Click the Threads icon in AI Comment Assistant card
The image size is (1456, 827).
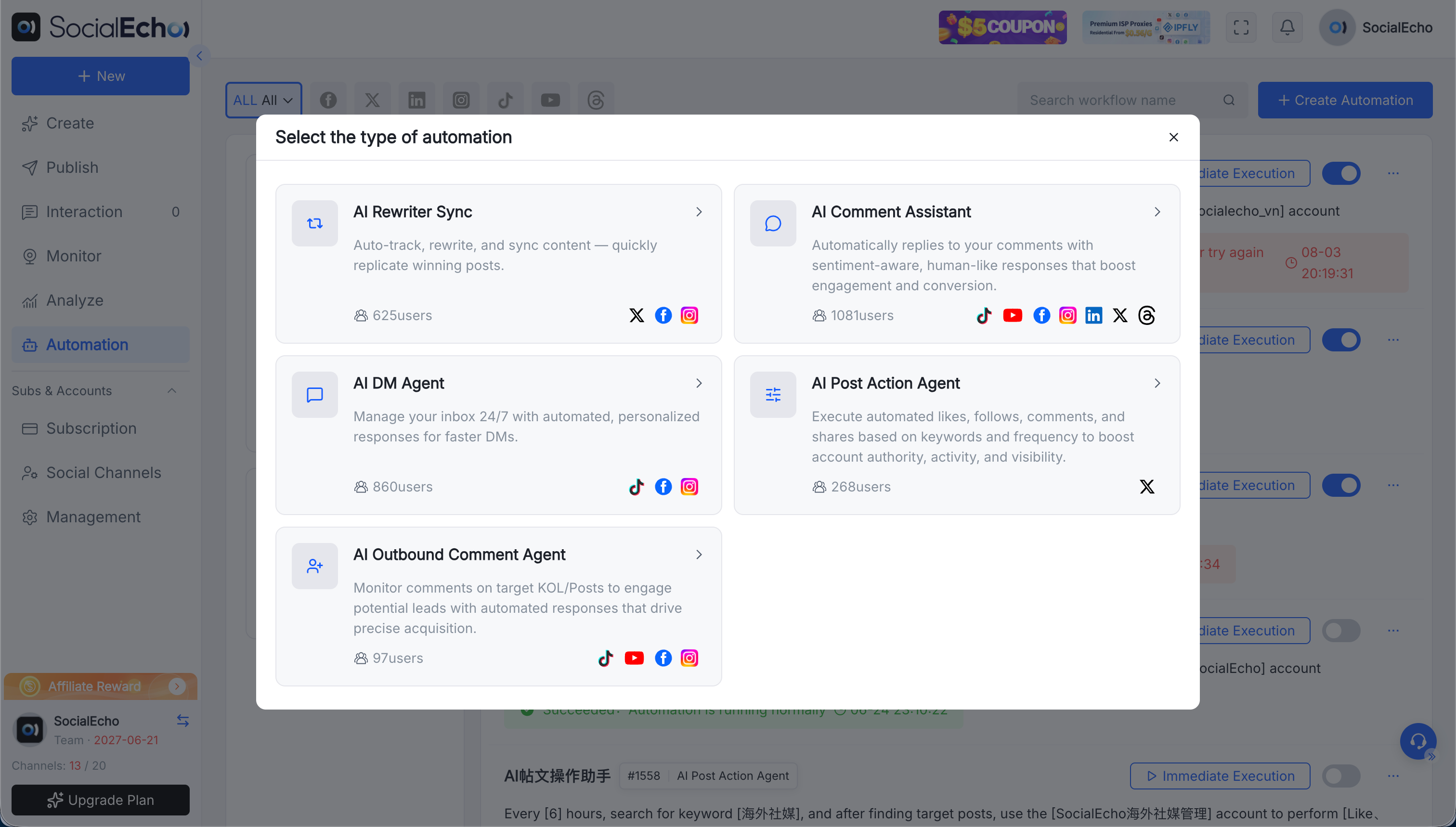tap(1146, 315)
